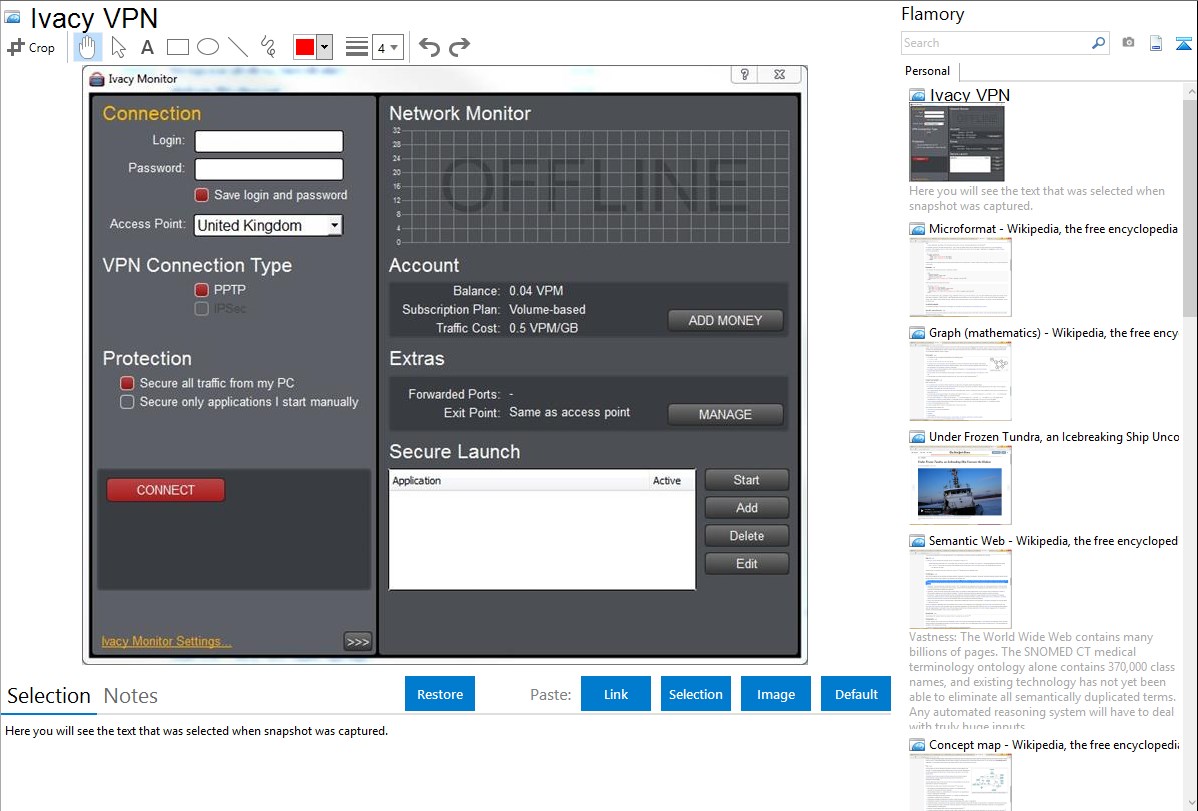Open Ivacy Monitor Settings link
Screen dimensions: 1198x811
pos(166,641)
